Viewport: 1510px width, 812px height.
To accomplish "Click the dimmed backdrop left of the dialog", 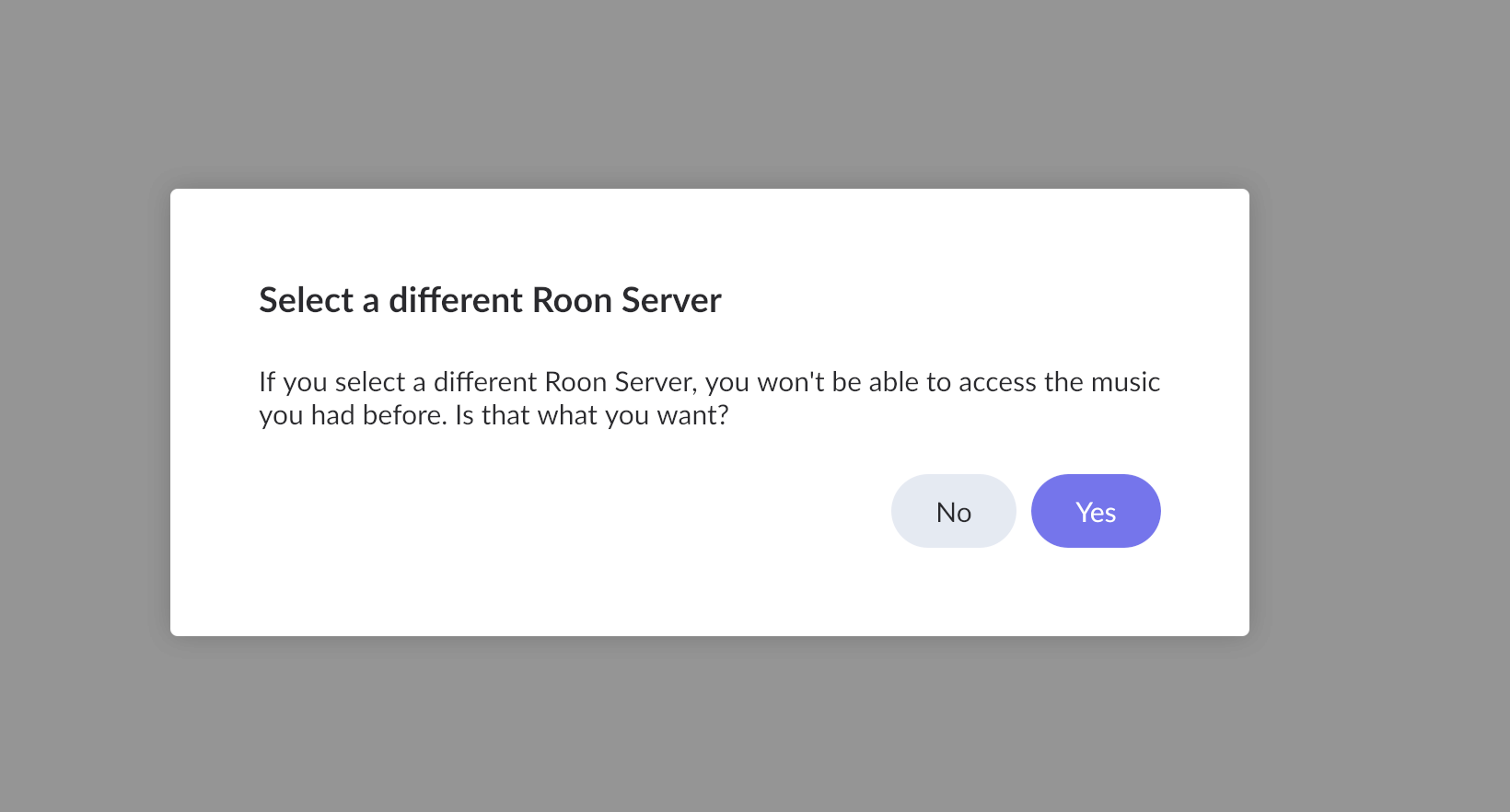I will pos(83,414).
